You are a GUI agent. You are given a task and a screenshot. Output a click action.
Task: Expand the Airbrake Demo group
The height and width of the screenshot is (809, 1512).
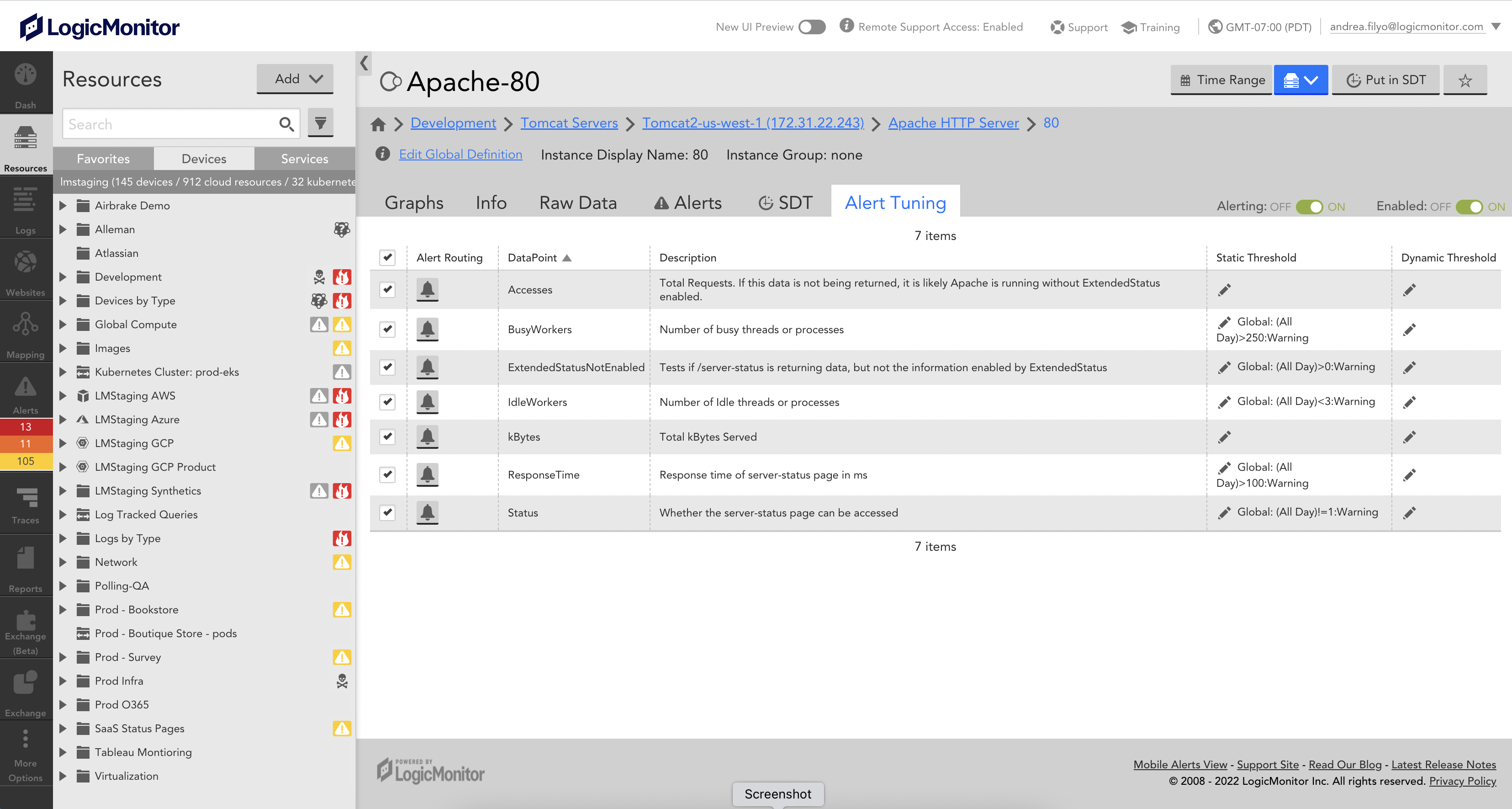63,206
